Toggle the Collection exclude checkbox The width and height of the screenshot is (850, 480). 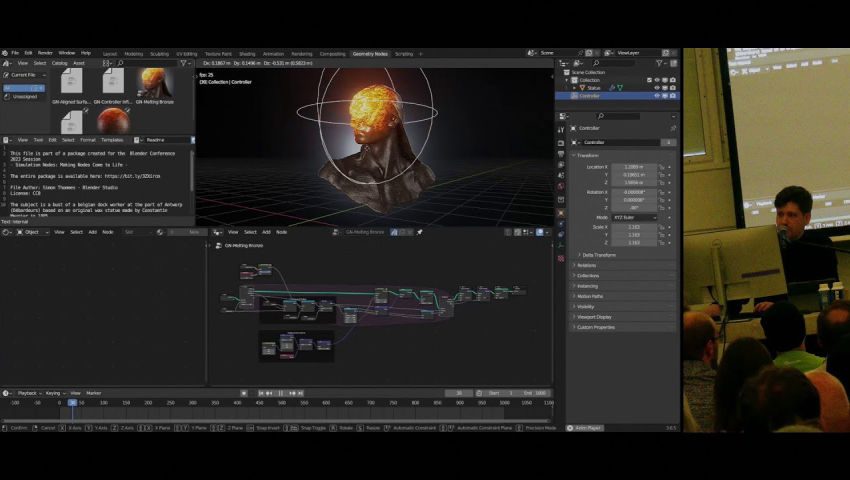point(649,80)
